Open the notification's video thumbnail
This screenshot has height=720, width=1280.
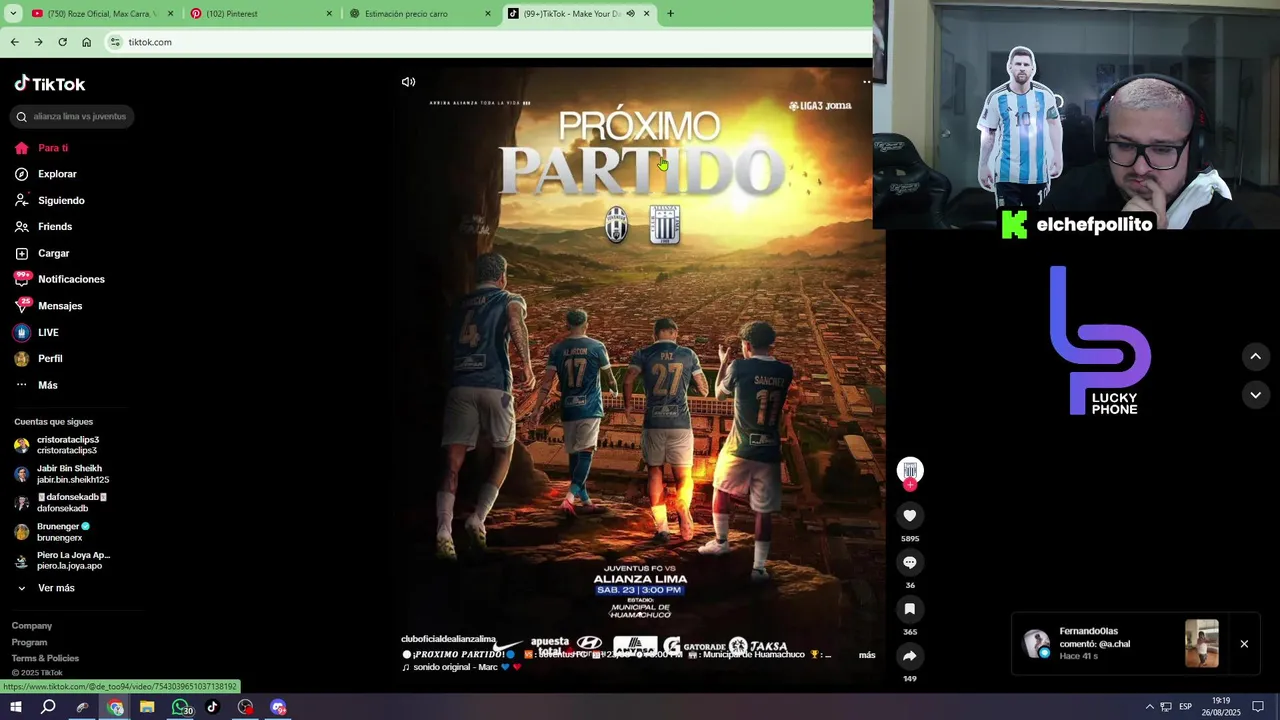click(1201, 644)
